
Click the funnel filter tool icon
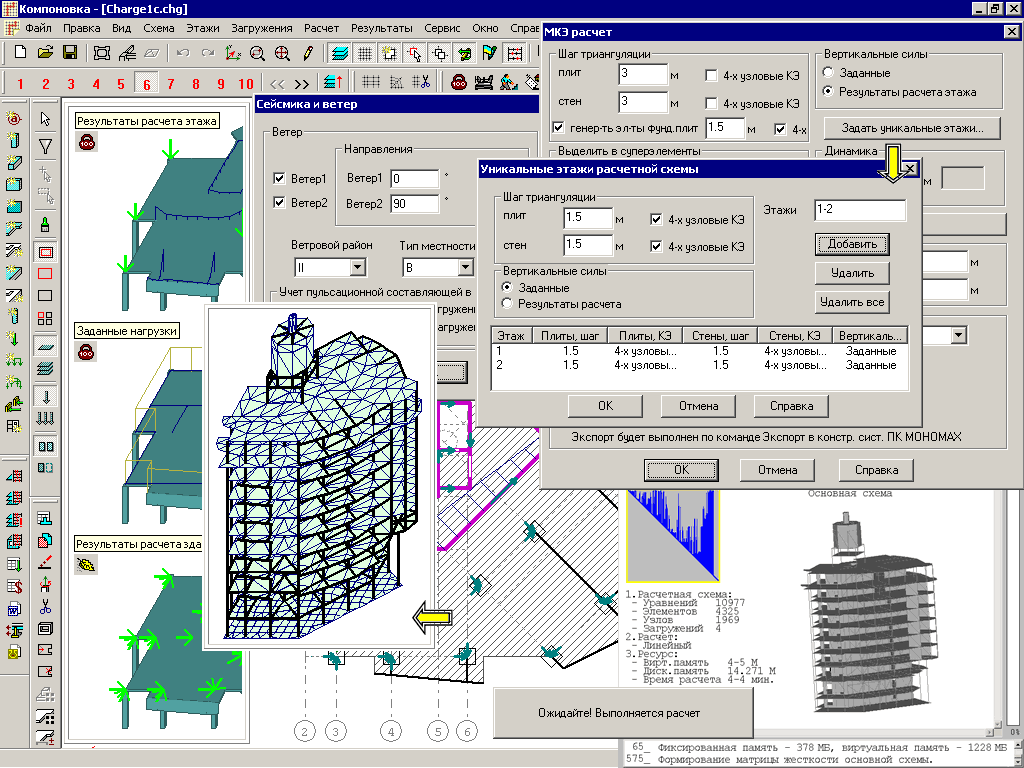(45, 147)
